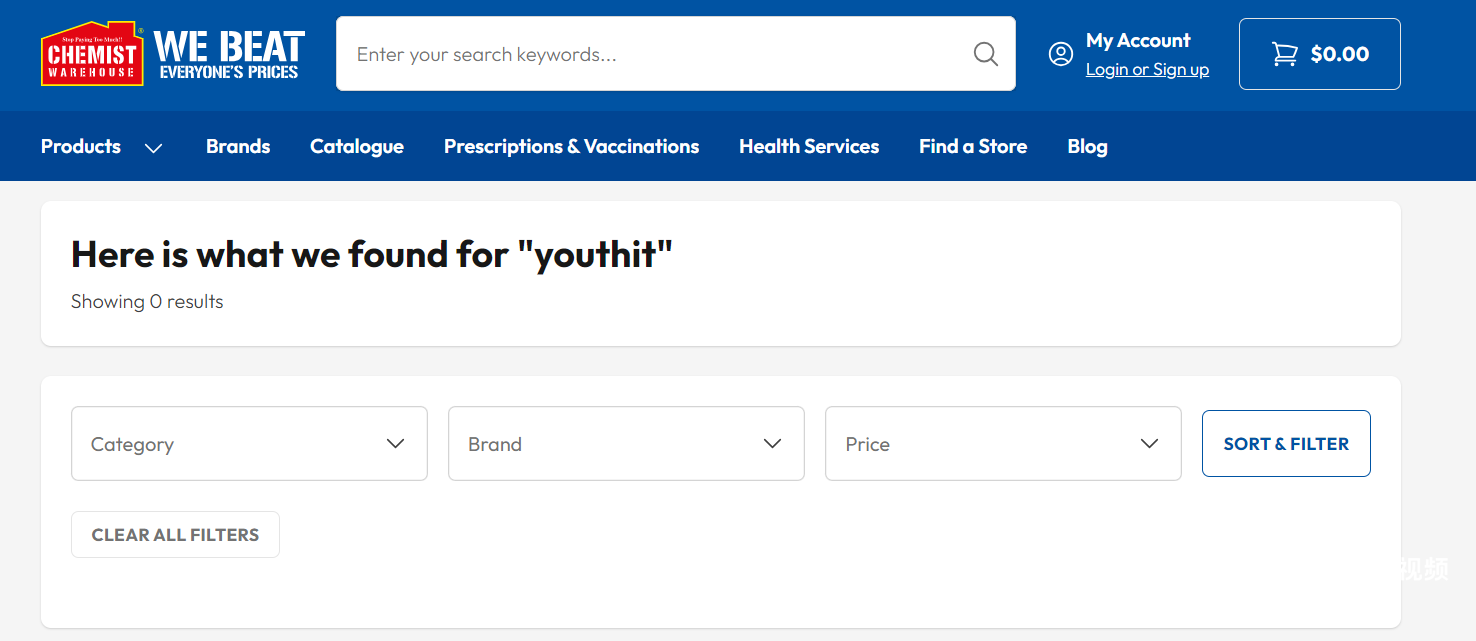Image resolution: width=1476 pixels, height=641 pixels.
Task: Expand the Category filter dropdown
Action: 249,443
